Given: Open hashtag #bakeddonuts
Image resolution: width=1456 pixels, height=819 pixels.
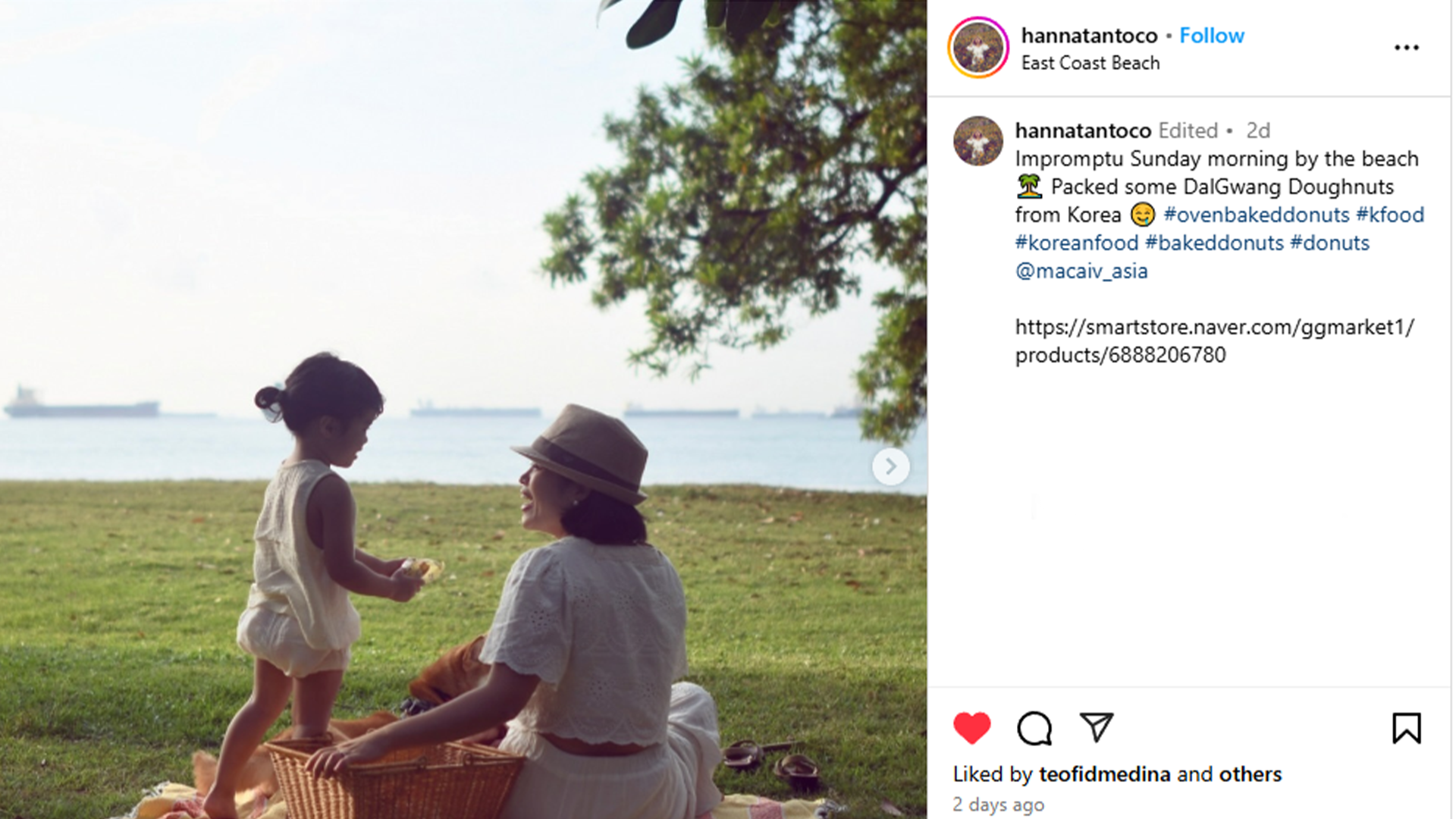Looking at the screenshot, I should pos(1214,243).
